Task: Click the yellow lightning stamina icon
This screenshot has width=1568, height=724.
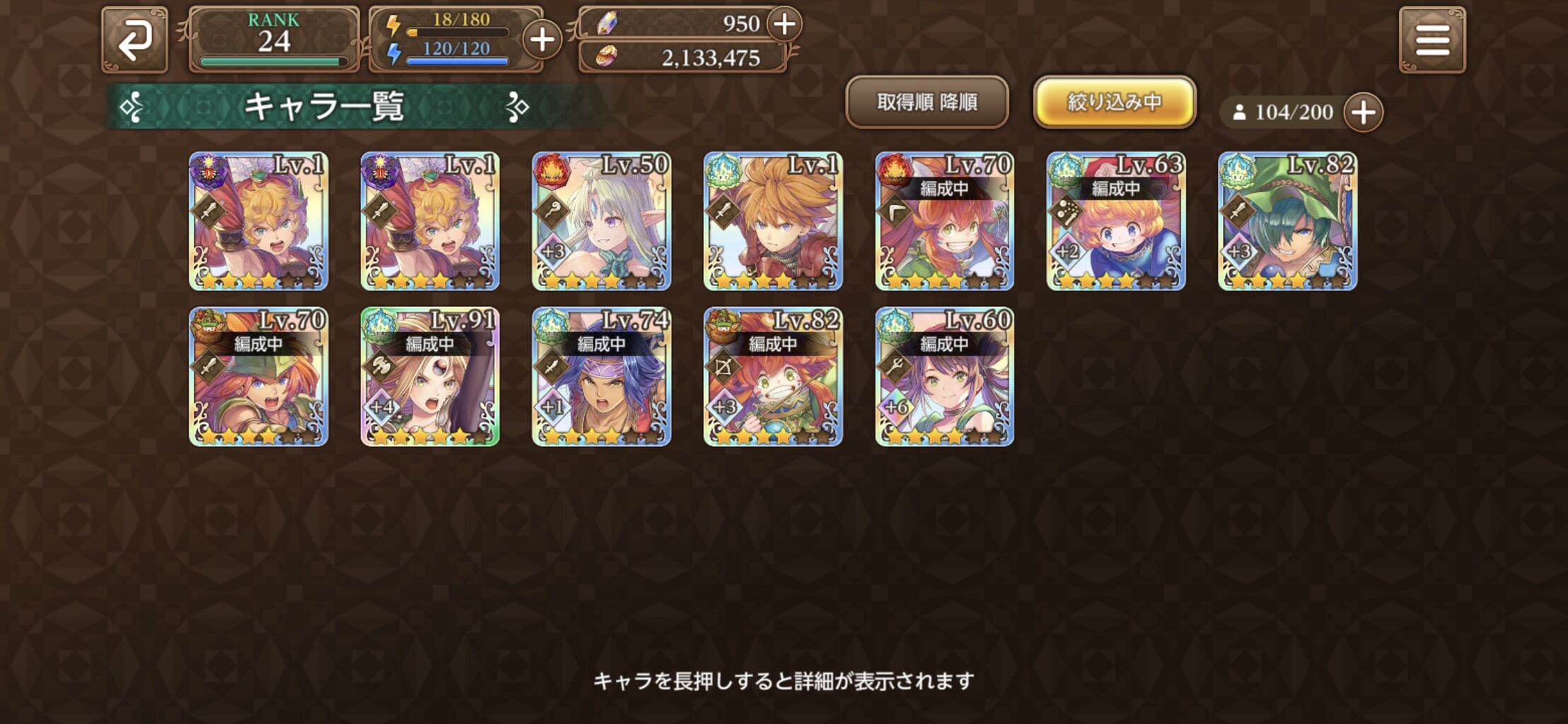Action: pyautogui.click(x=393, y=25)
